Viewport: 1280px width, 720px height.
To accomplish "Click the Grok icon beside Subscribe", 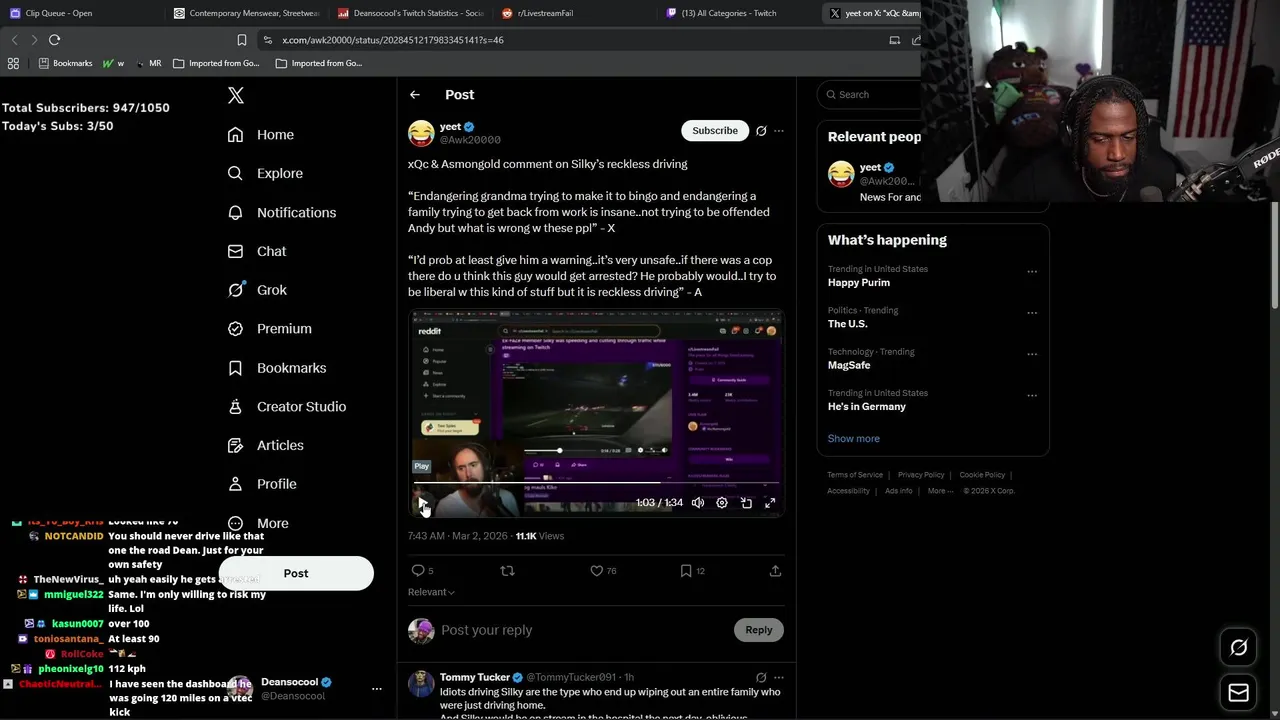I will [x=761, y=131].
